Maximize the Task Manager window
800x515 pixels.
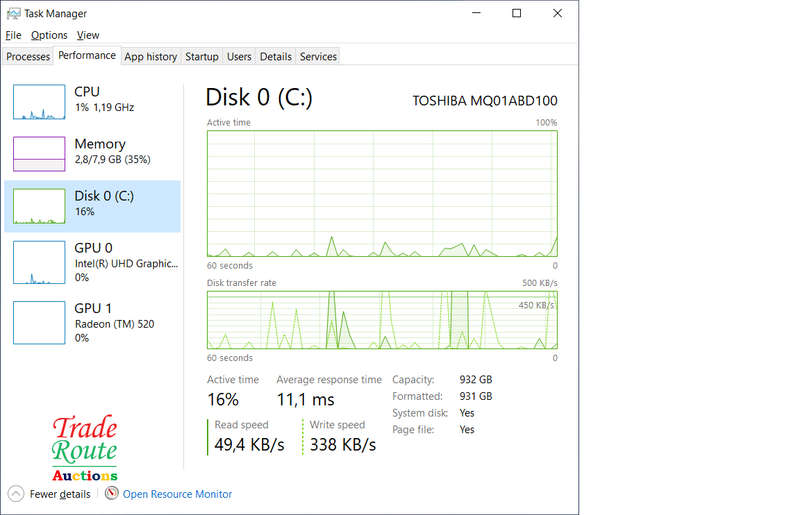516,13
